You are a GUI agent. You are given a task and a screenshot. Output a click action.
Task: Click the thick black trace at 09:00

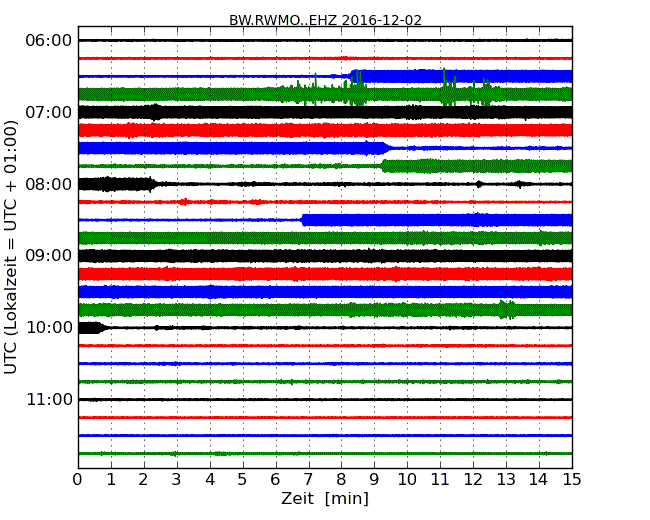pyautogui.click(x=325, y=256)
